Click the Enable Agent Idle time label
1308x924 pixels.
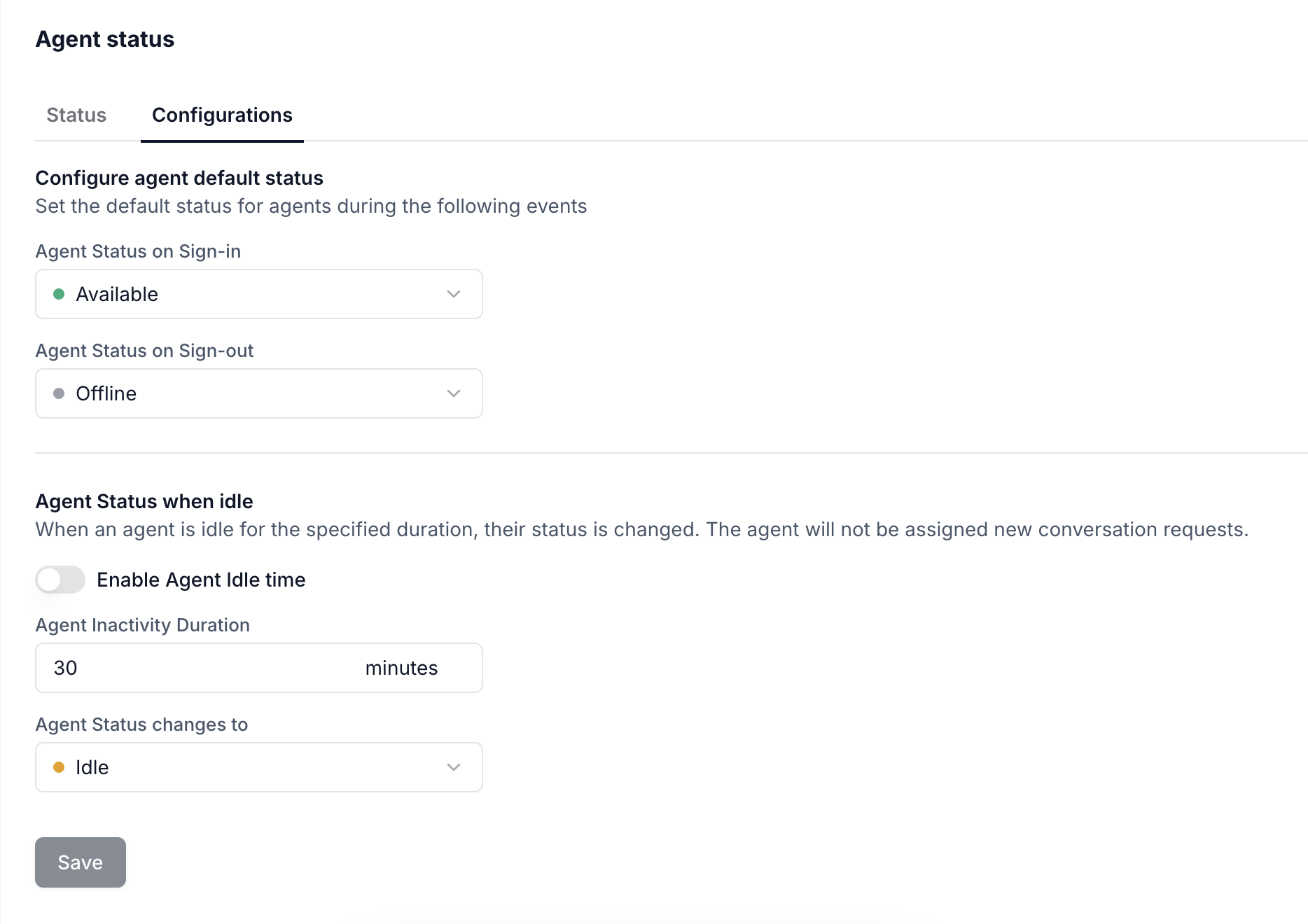coord(201,580)
